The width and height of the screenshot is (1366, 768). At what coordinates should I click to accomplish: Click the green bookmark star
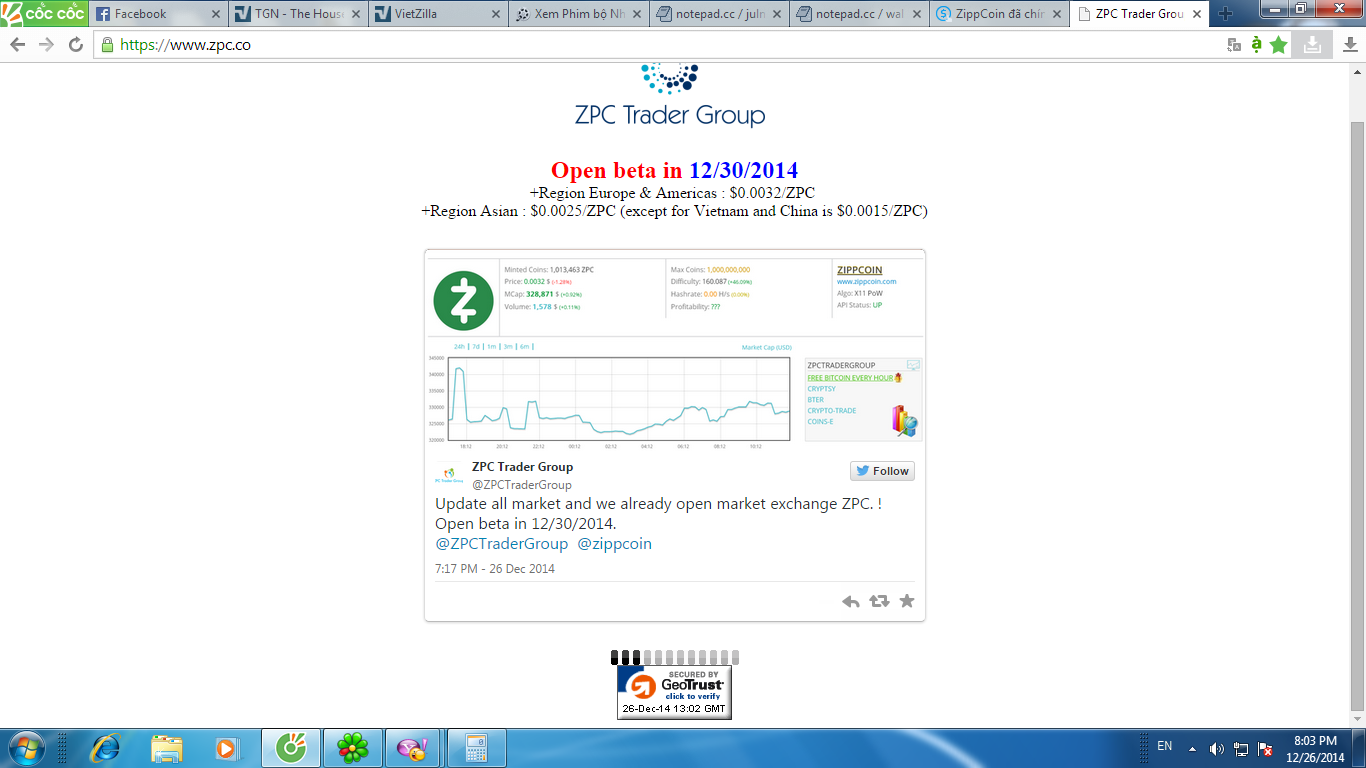[x=1278, y=45]
